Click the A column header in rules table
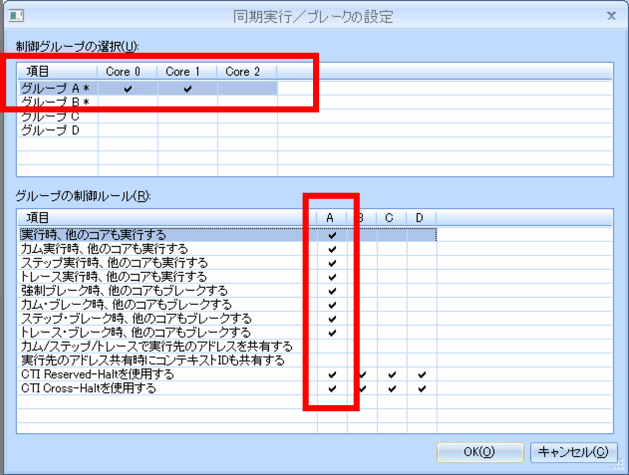This screenshot has height=475, width=629. tap(331, 217)
